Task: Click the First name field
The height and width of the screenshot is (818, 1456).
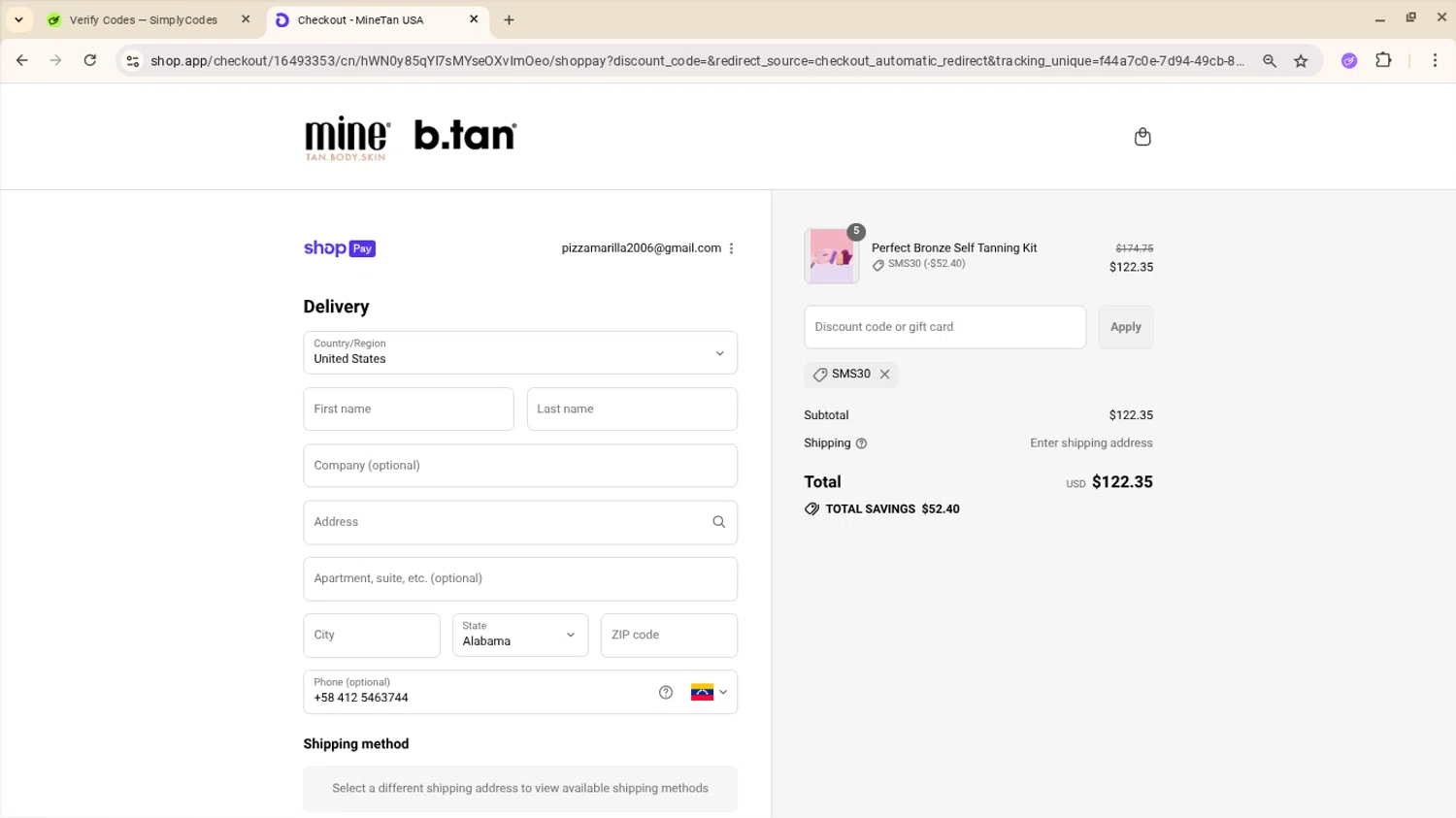Action: coord(409,409)
